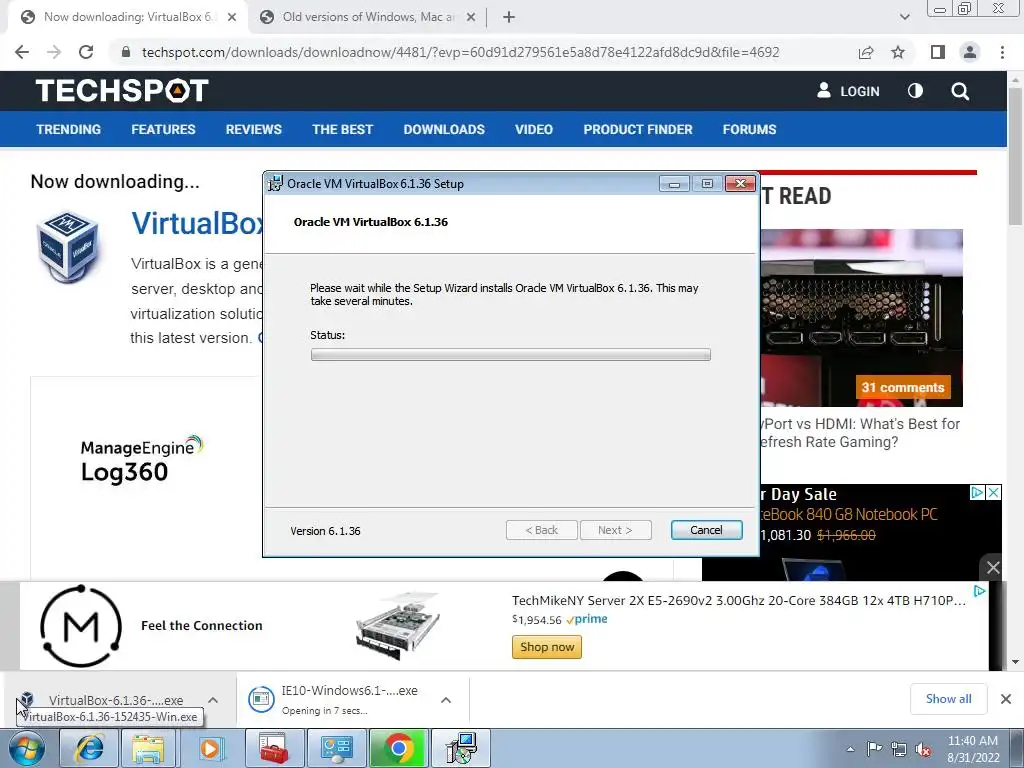Show hidden tray icons arrow
The image size is (1024, 768).
[850, 749]
